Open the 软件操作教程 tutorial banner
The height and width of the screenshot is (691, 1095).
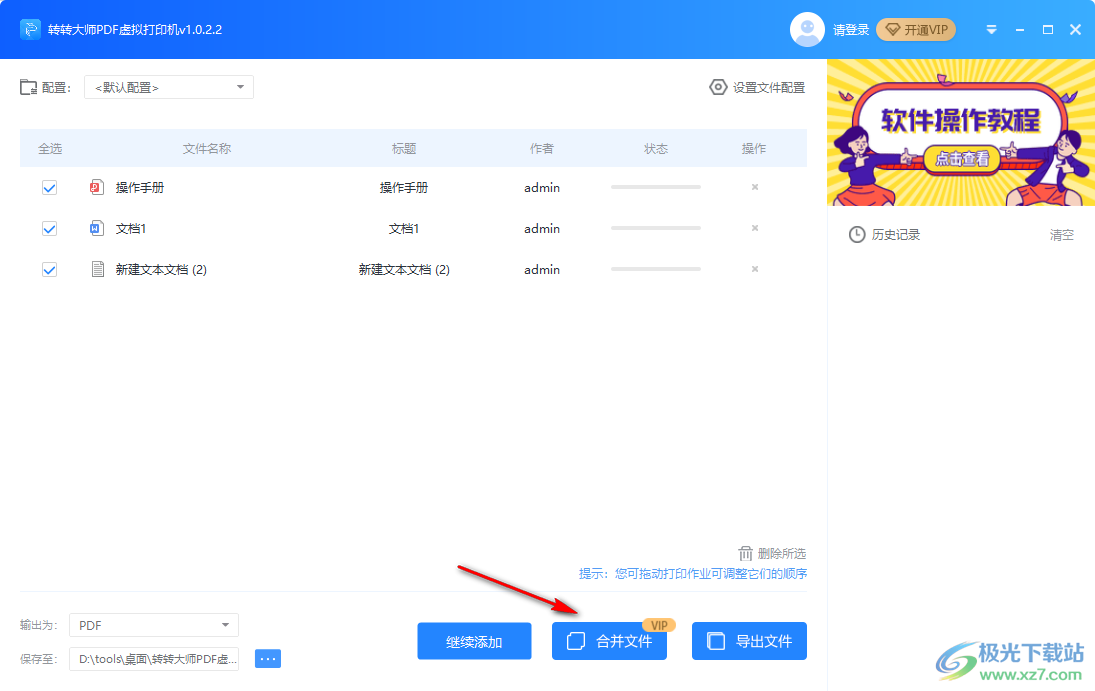(x=961, y=133)
